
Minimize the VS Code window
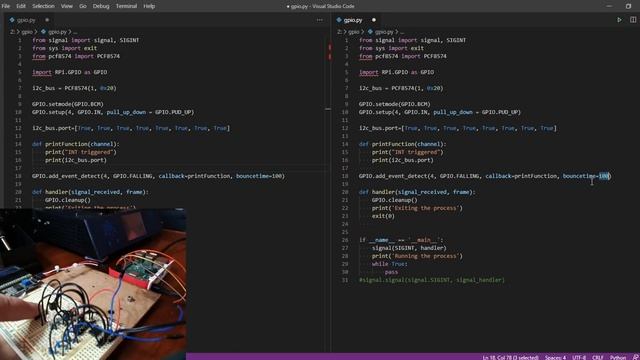coord(609,6)
